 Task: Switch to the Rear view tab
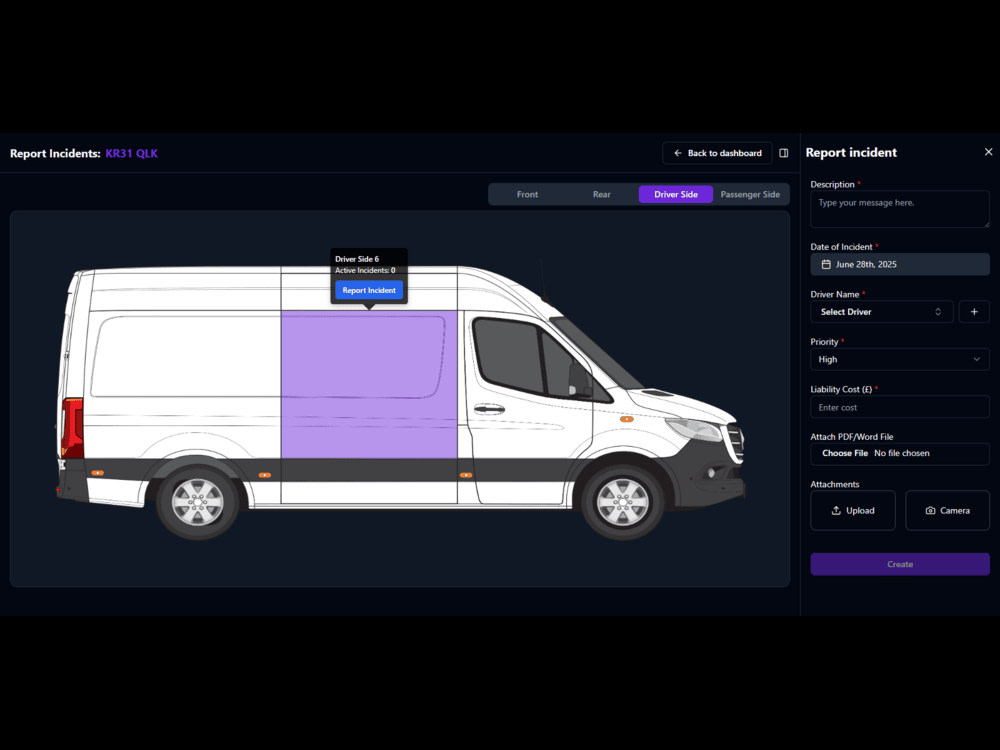601,195
